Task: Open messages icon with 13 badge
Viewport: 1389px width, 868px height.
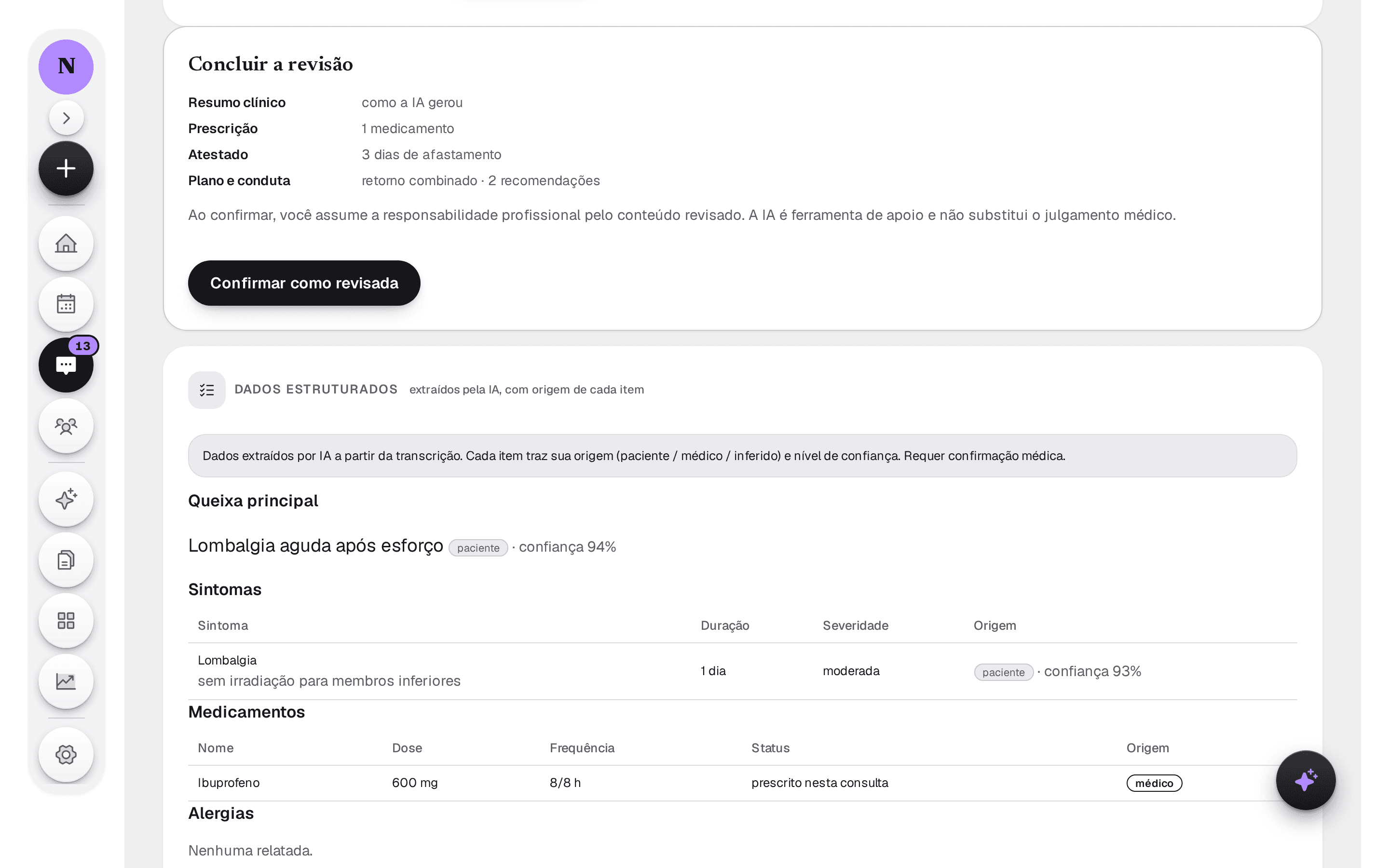Action: [x=66, y=365]
